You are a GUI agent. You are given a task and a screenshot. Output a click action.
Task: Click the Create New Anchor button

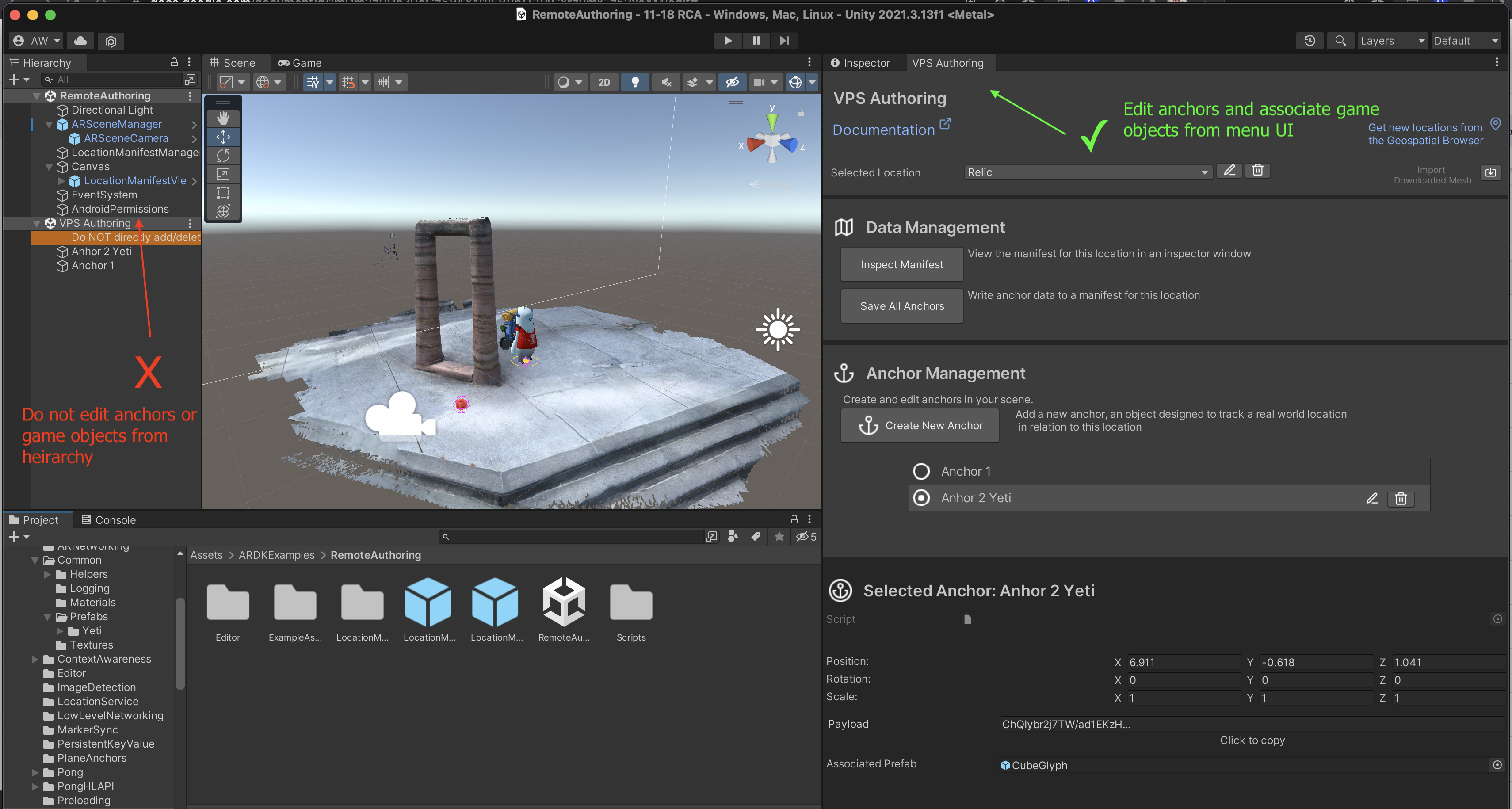920,425
